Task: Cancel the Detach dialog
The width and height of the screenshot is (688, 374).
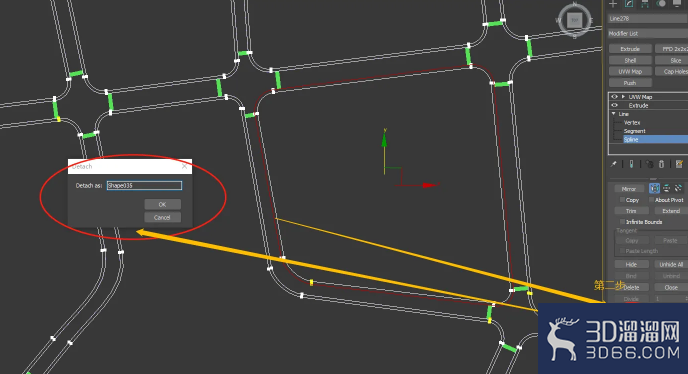Action: point(162,217)
